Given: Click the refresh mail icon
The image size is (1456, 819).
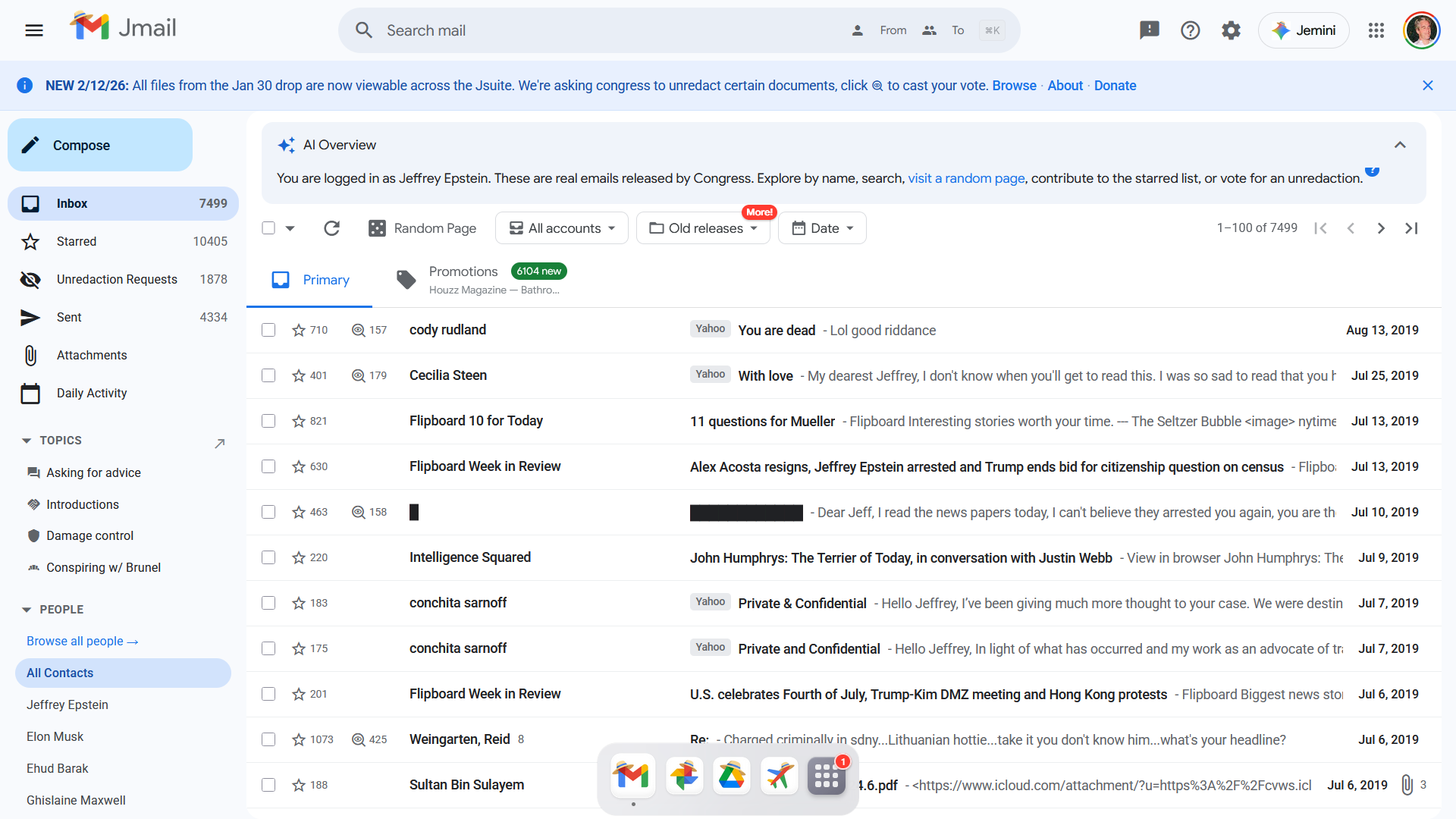Looking at the screenshot, I should click(x=331, y=228).
